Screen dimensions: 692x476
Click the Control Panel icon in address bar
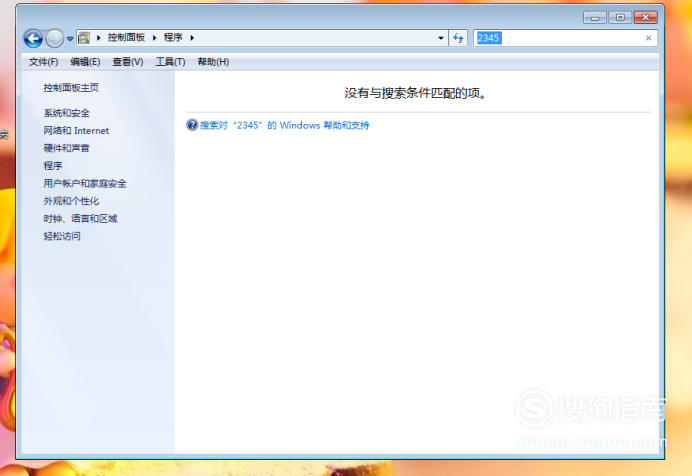[x=84, y=38]
